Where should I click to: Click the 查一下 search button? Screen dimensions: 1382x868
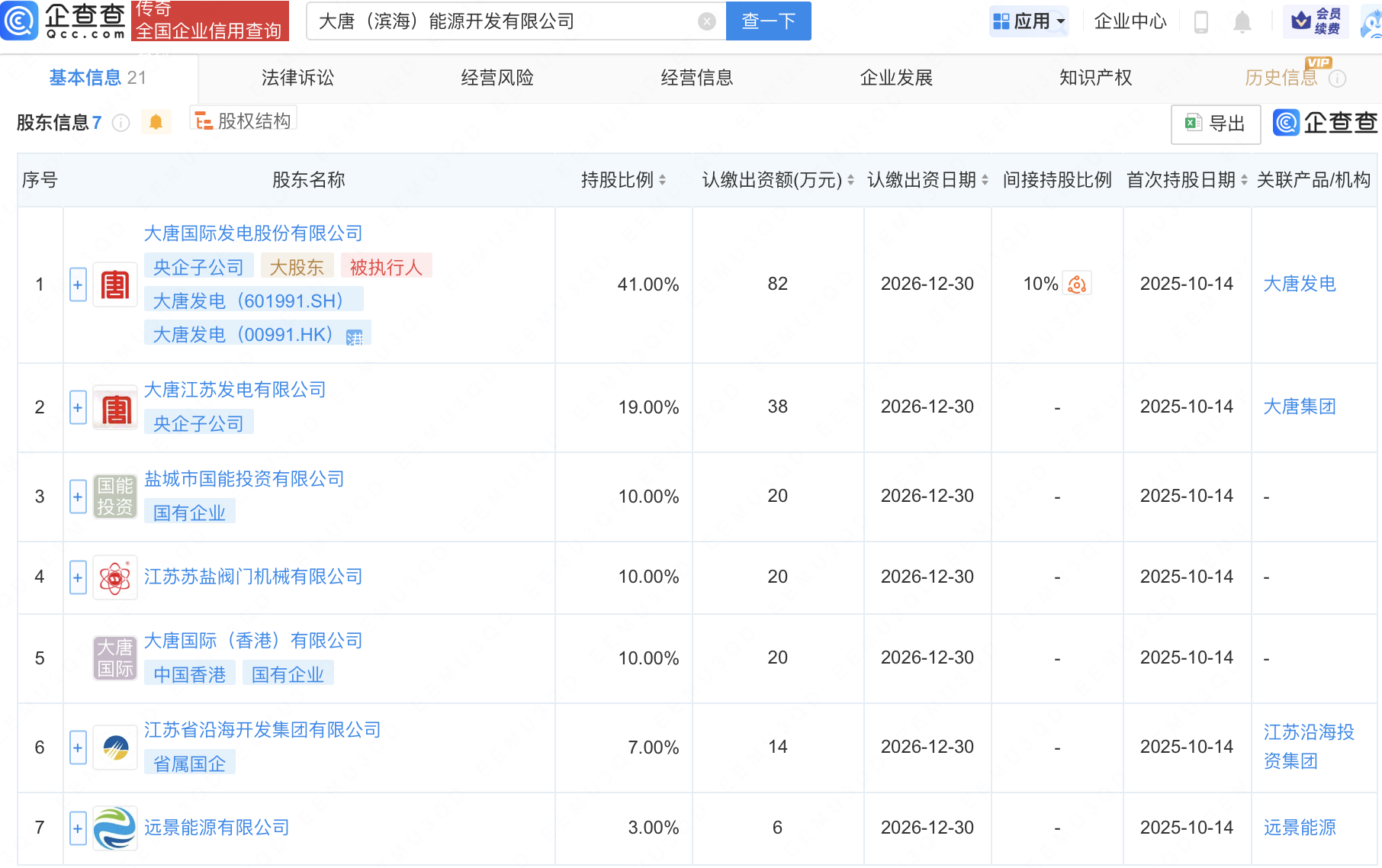point(768,21)
